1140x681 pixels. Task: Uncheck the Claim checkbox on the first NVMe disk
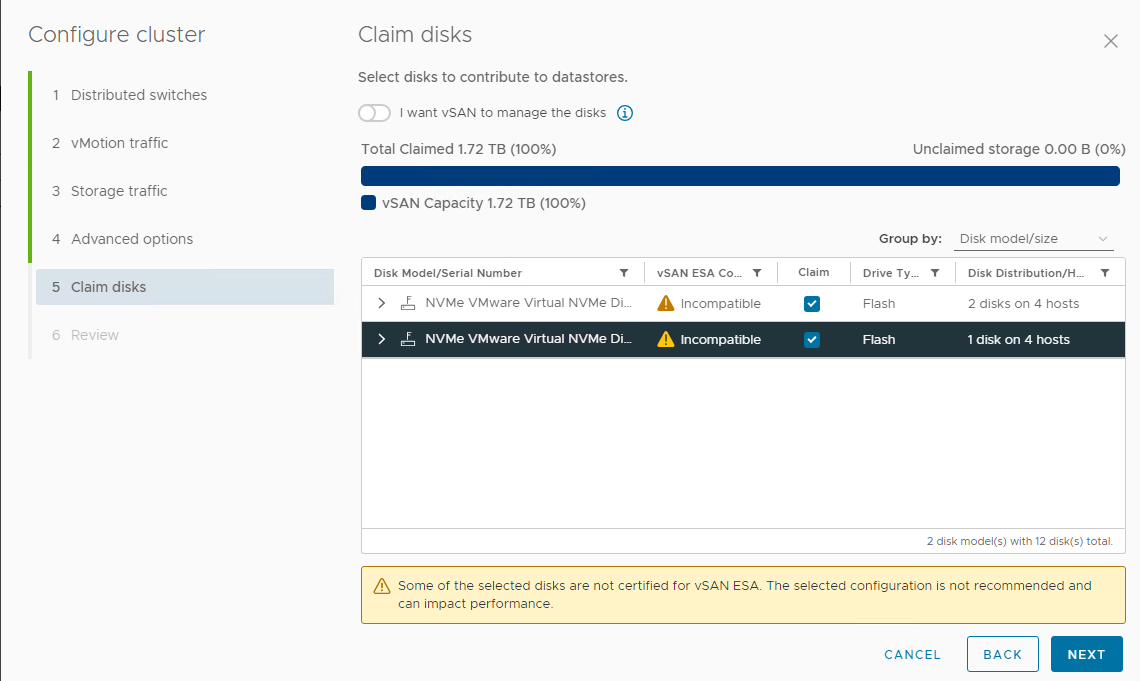click(812, 303)
